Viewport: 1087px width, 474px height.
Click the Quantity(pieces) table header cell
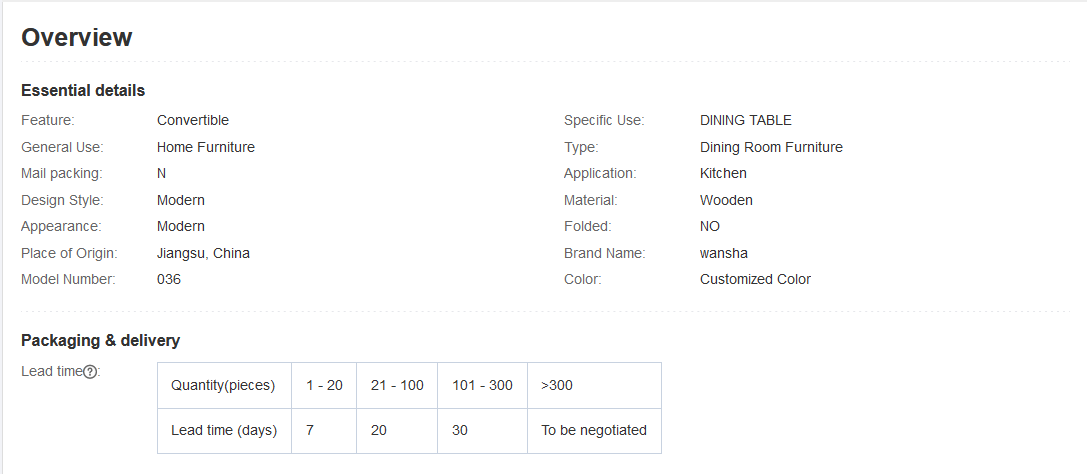point(224,385)
